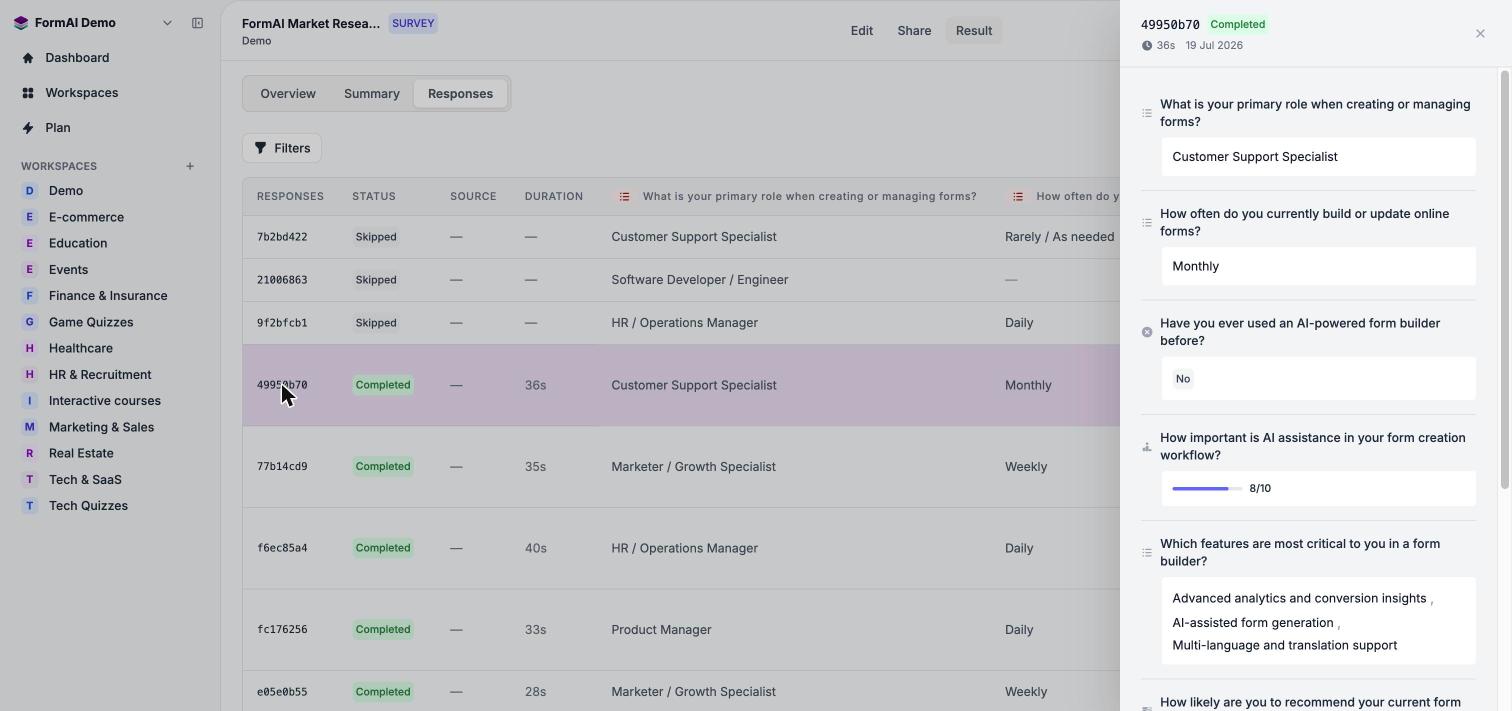The height and width of the screenshot is (711, 1512).
Task: Open the Marketing & Sales workspace
Action: pos(101,427)
